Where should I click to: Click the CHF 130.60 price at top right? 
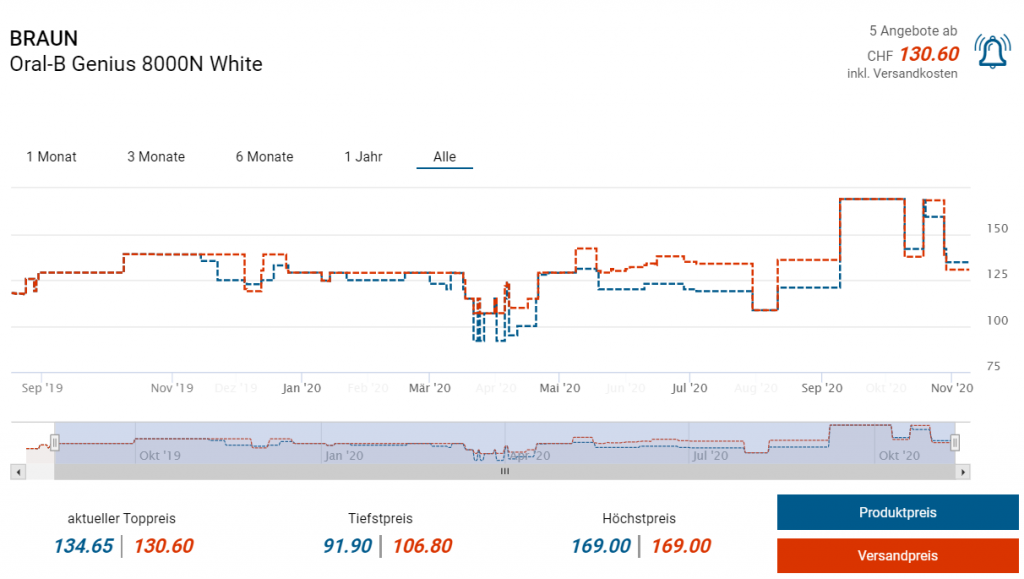[928, 54]
